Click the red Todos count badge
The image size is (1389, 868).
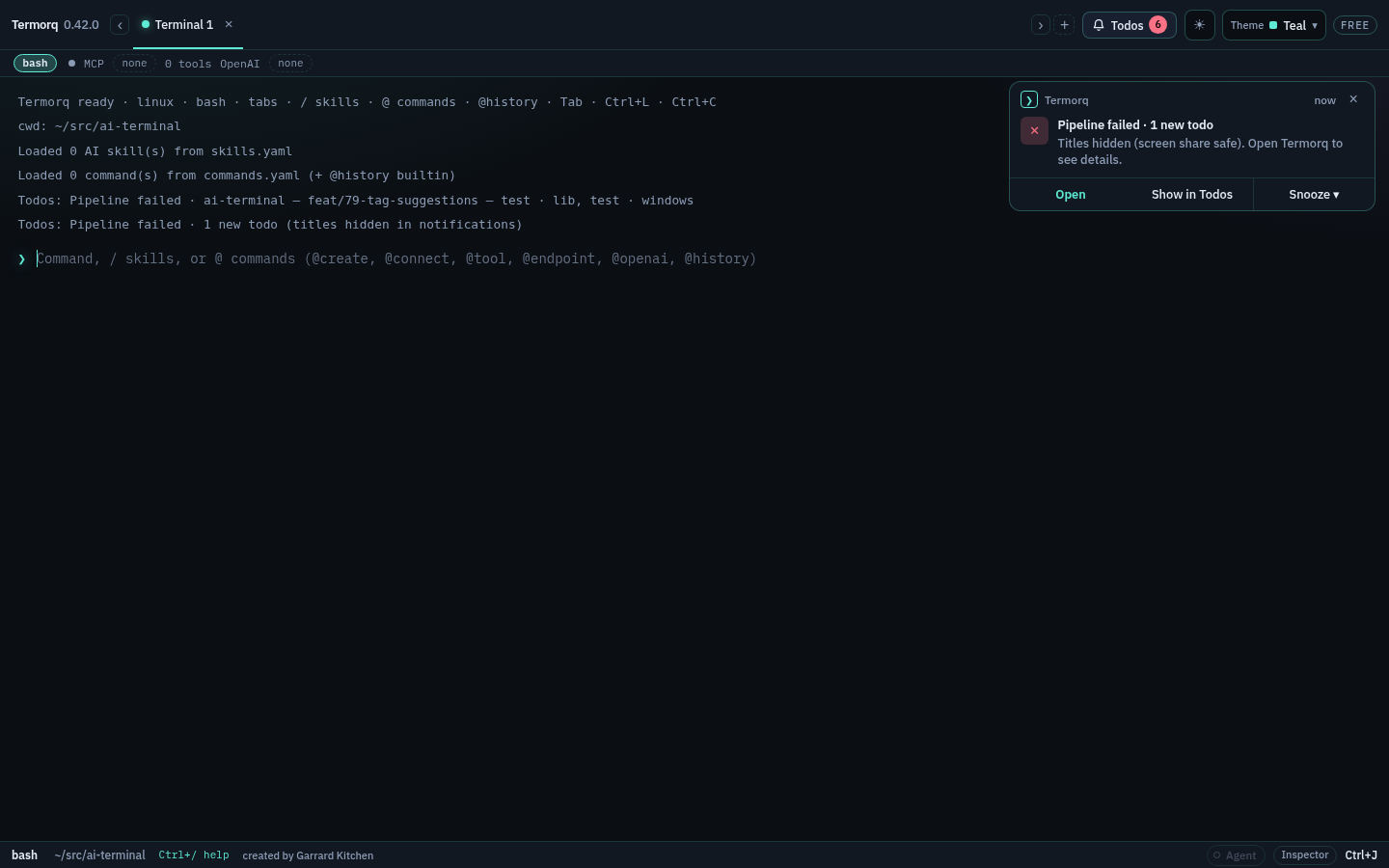(x=1157, y=25)
